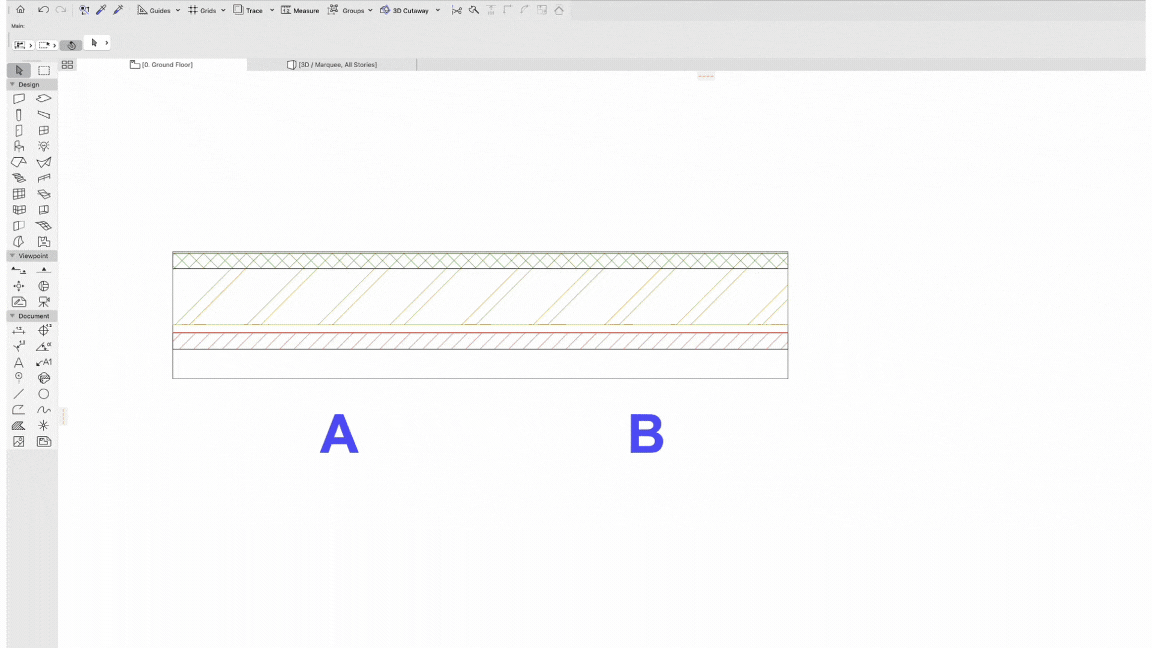This screenshot has width=1152, height=648.
Task: Select the Railing tool
Action: [x=44, y=178]
